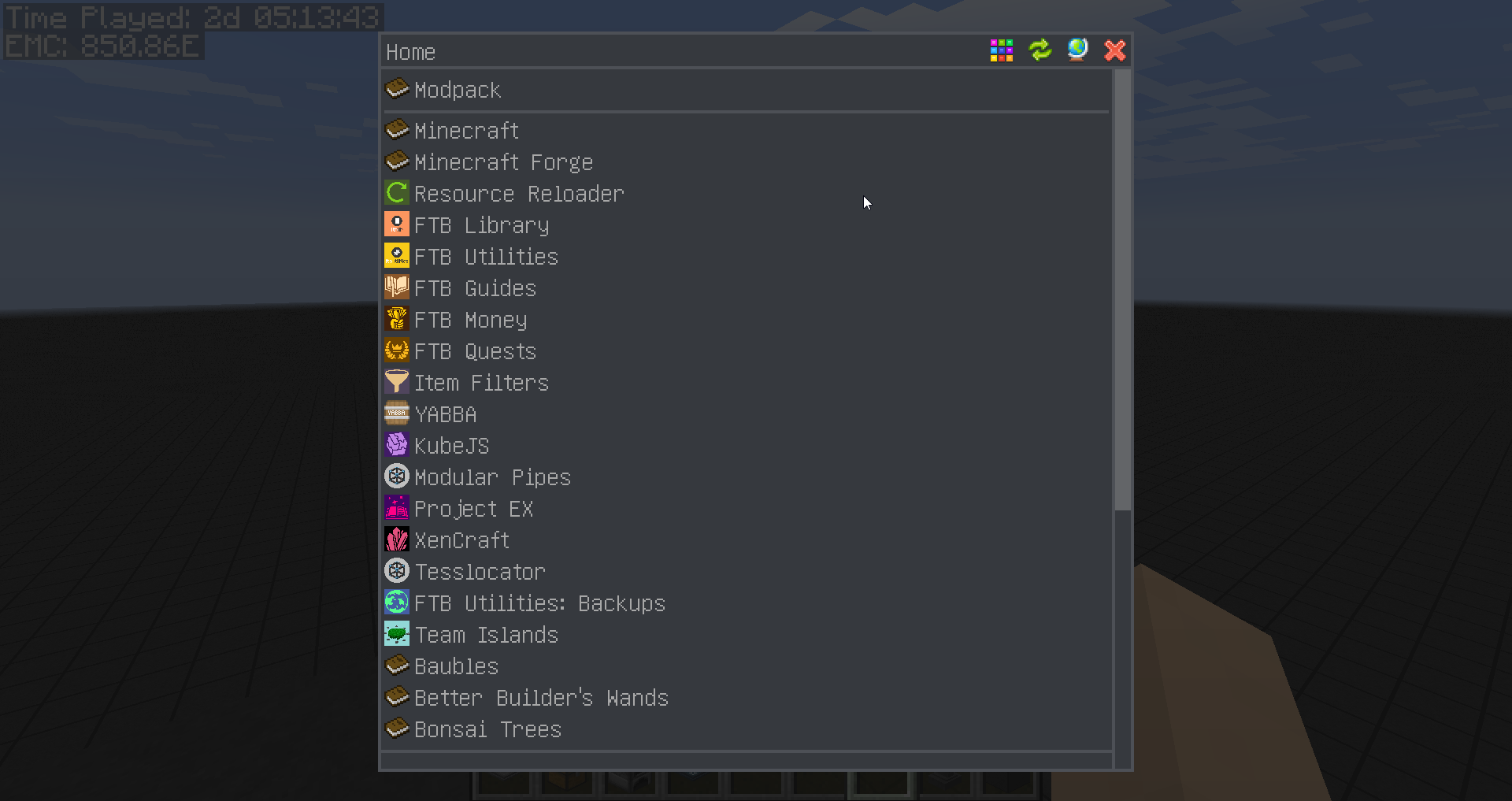Click the FTB Library orange icon
This screenshot has height=801, width=1512.
pyautogui.click(x=397, y=224)
